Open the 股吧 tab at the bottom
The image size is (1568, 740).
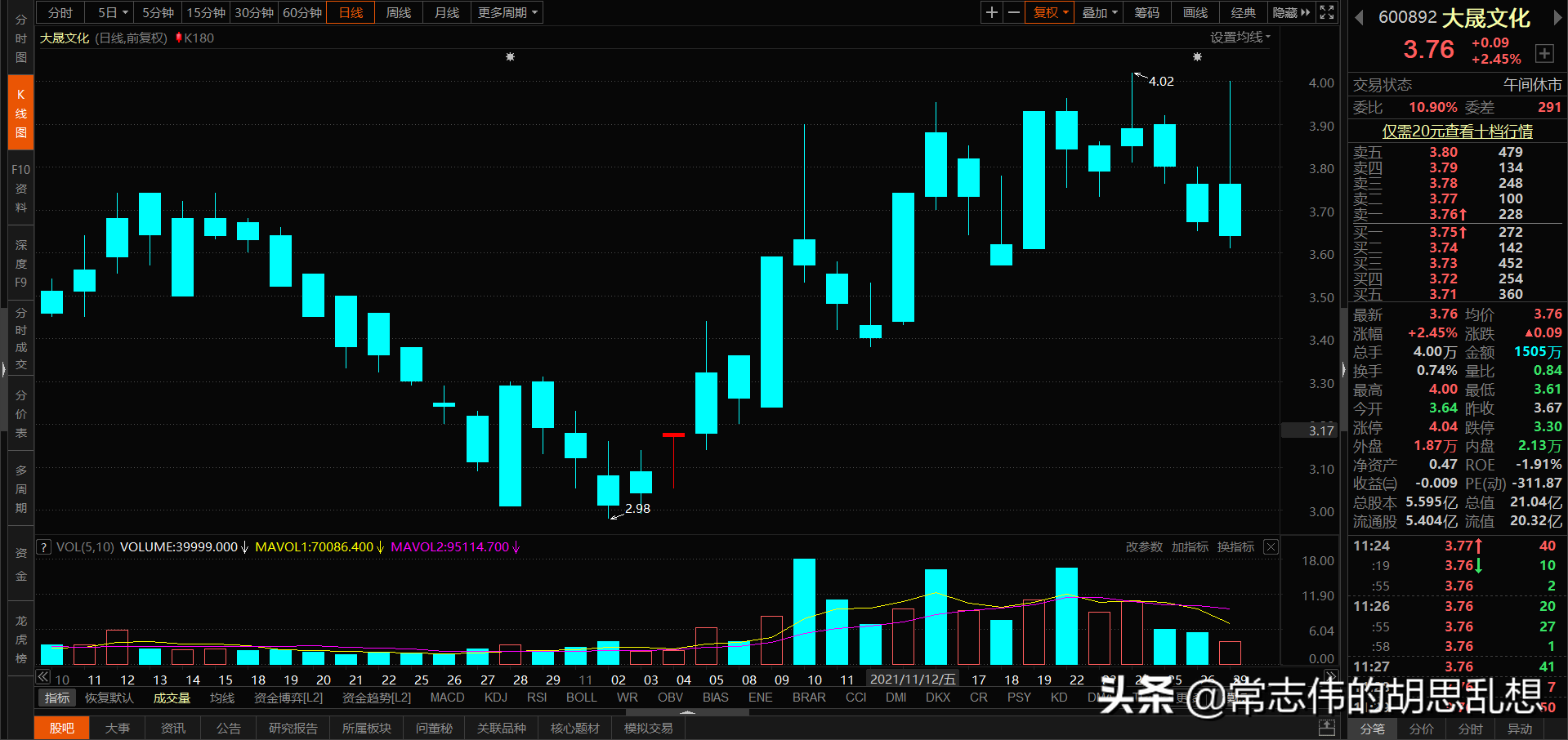pos(61,728)
